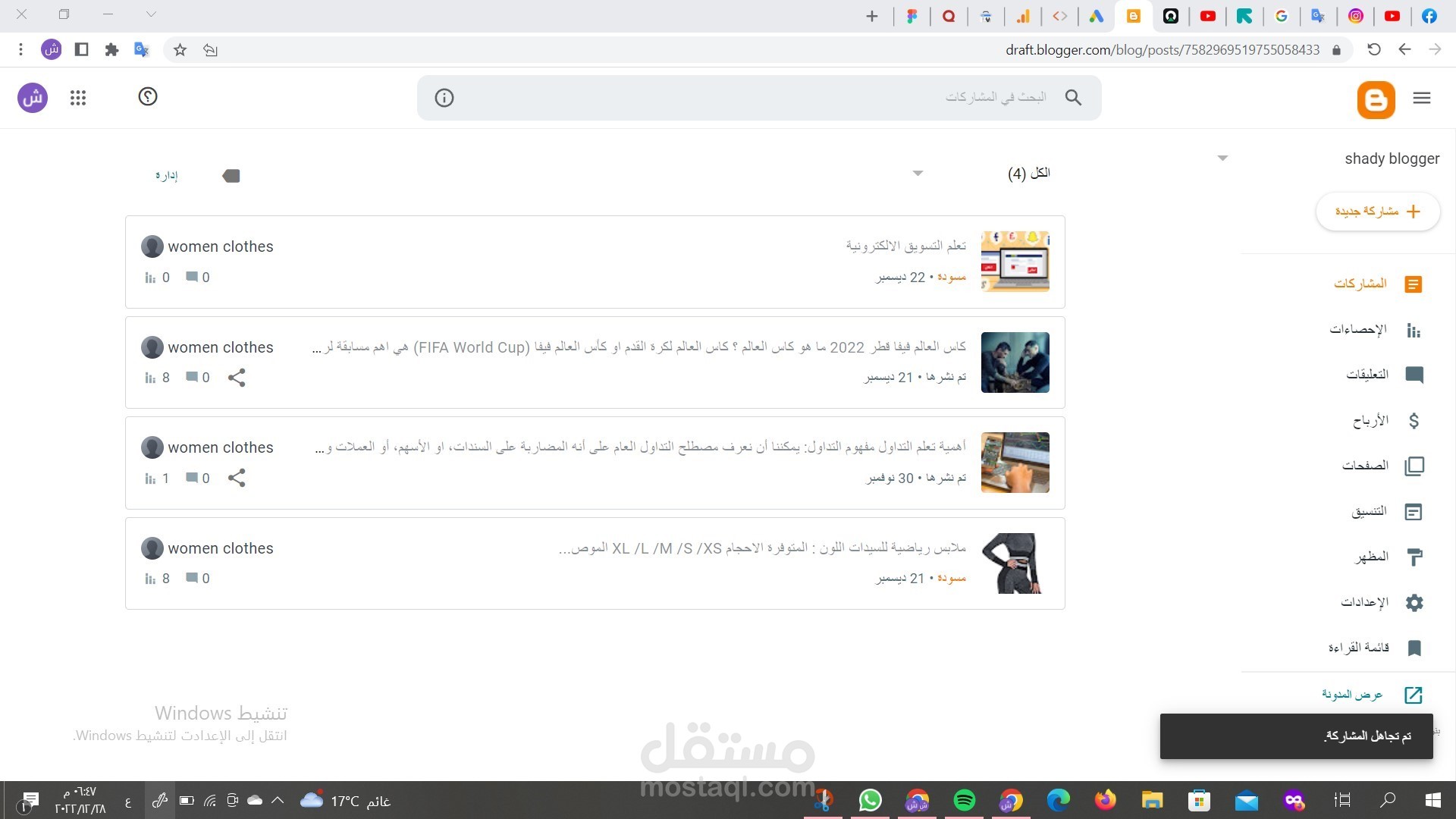Image resolution: width=1456 pixels, height=819 pixels.
Task: Open the ملابس رياضية للسيدات draft post
Action: pos(762,548)
